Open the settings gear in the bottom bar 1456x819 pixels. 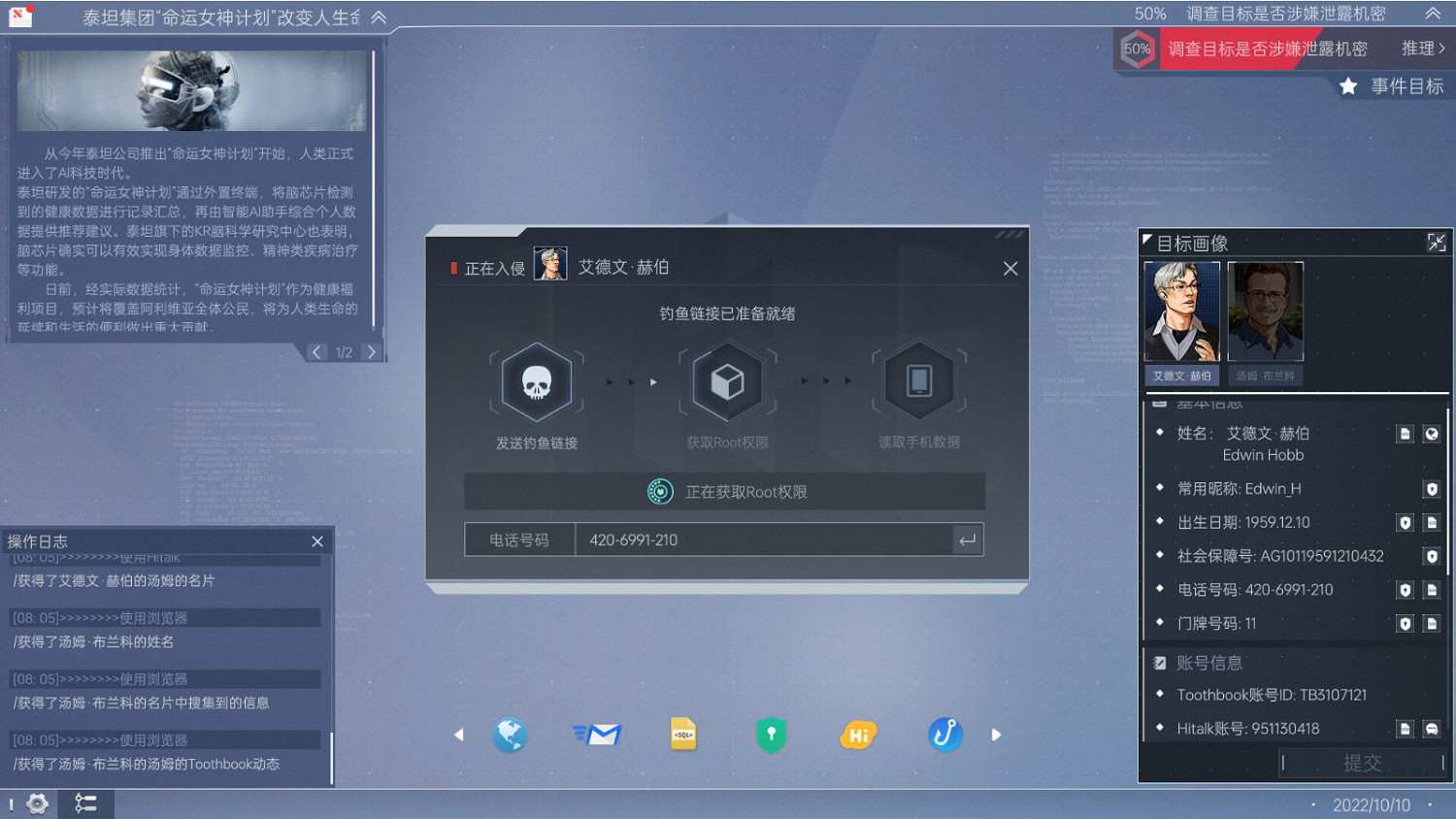point(36,803)
